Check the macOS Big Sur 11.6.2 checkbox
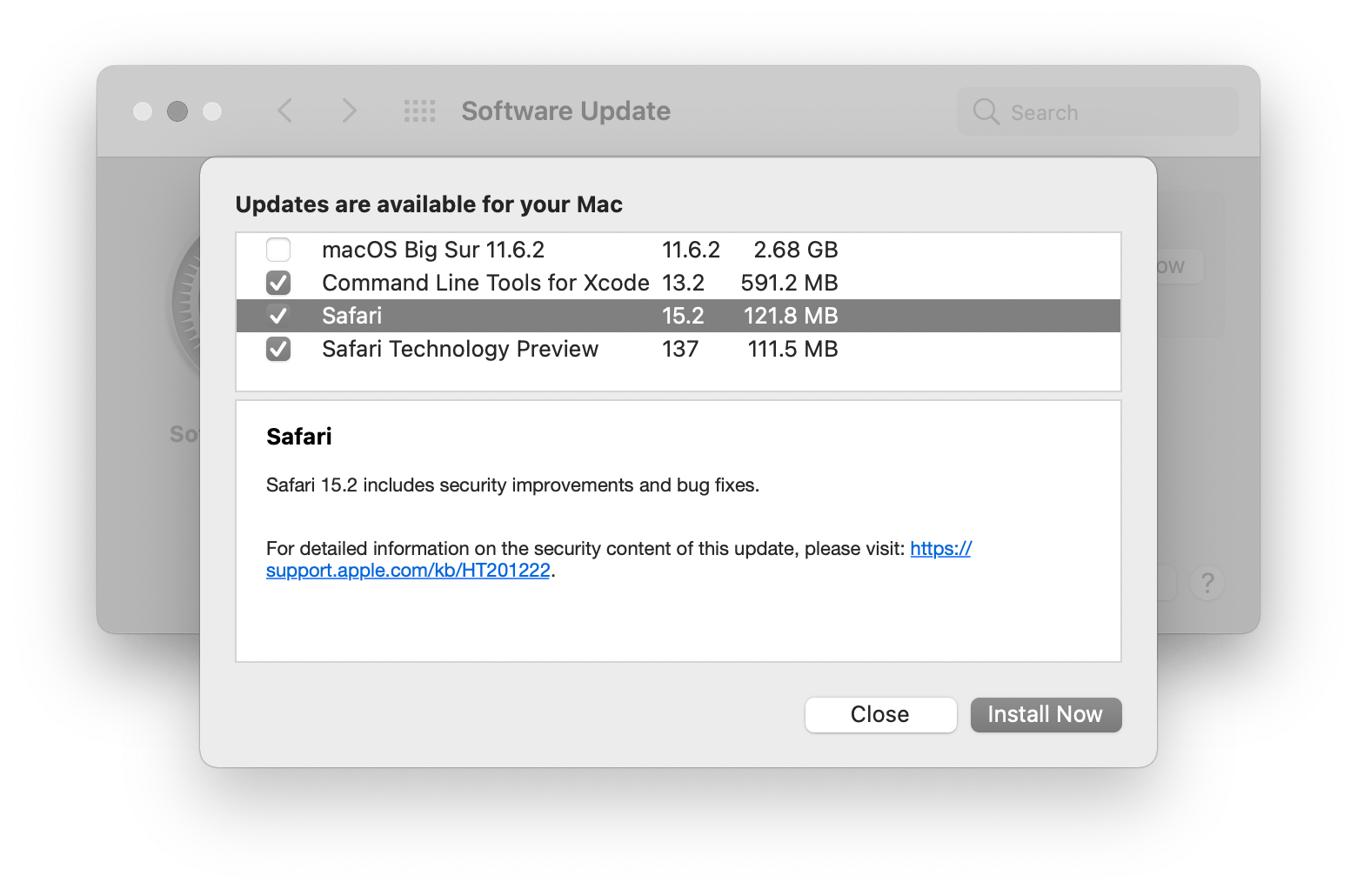 point(278,250)
